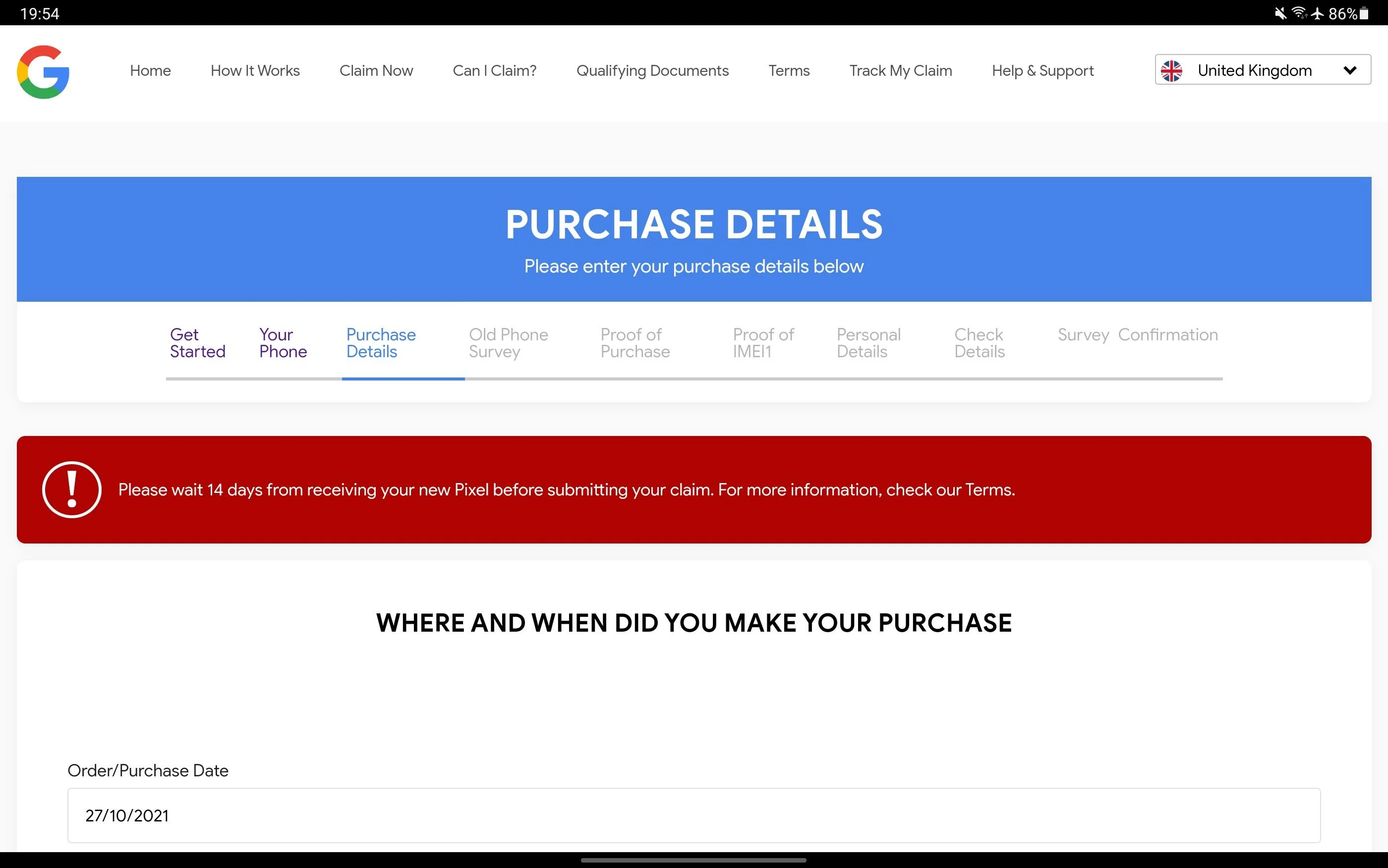Image resolution: width=1388 pixels, height=868 pixels.
Task: Go to Claim Now
Action: click(376, 71)
